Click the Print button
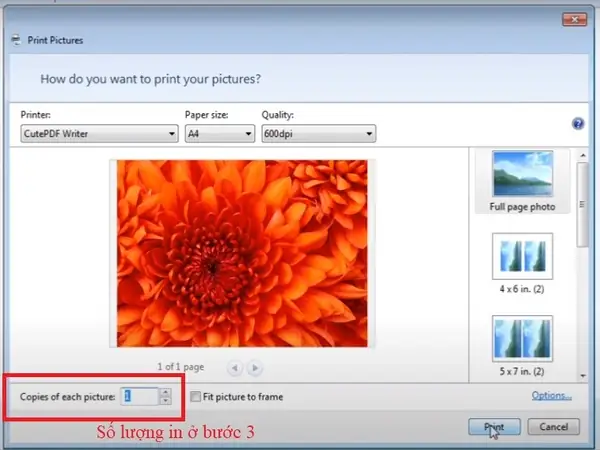This screenshot has height=450, width=600. [494, 427]
